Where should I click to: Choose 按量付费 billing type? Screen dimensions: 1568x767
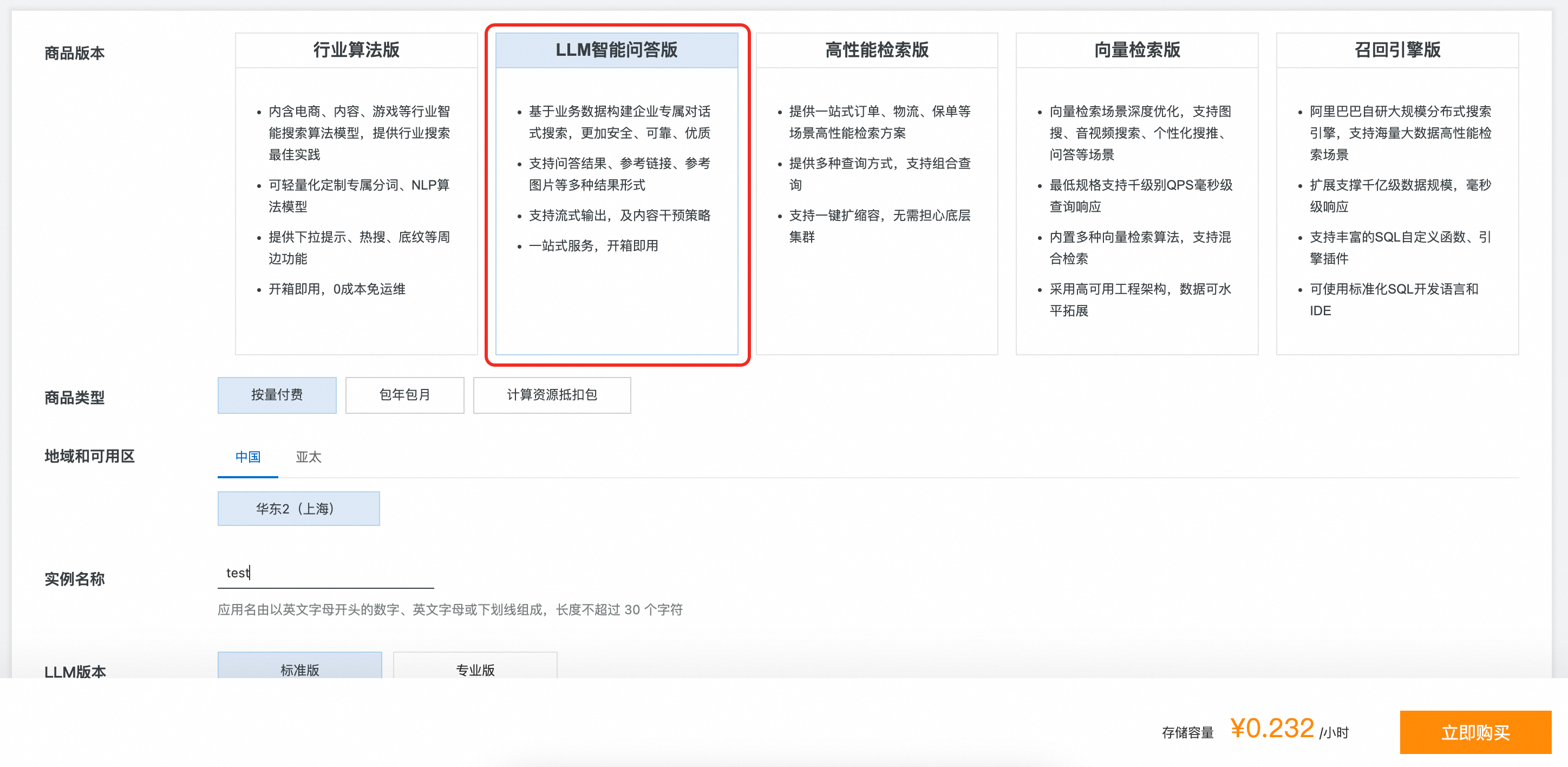point(277,395)
